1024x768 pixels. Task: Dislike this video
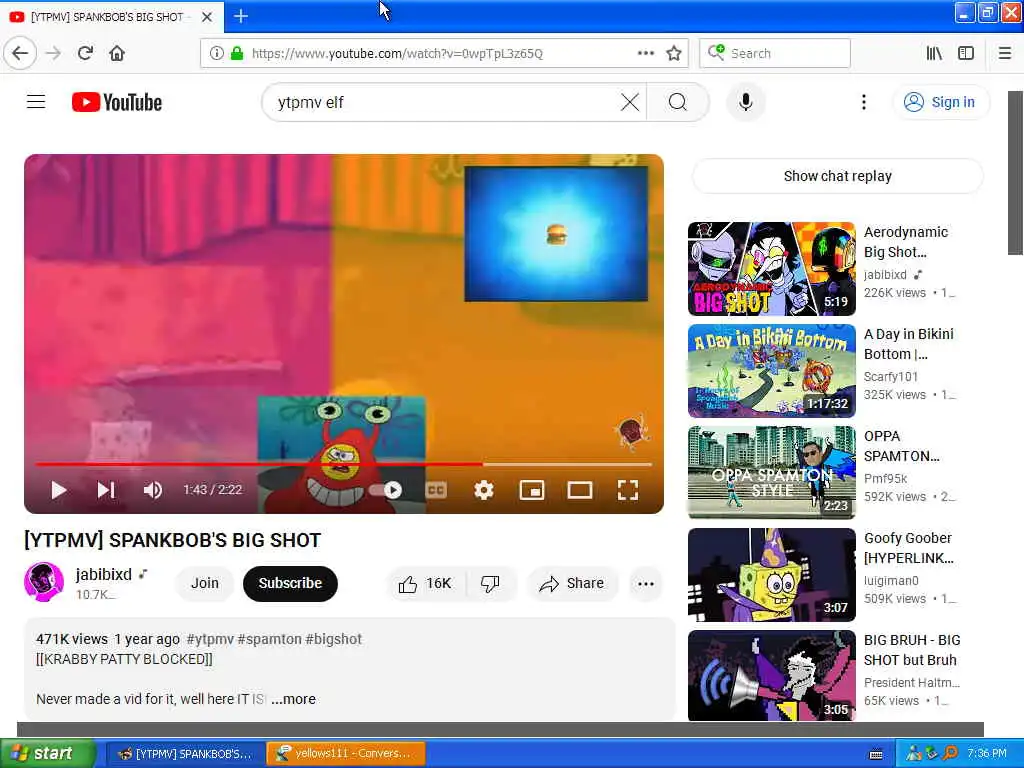(490, 583)
